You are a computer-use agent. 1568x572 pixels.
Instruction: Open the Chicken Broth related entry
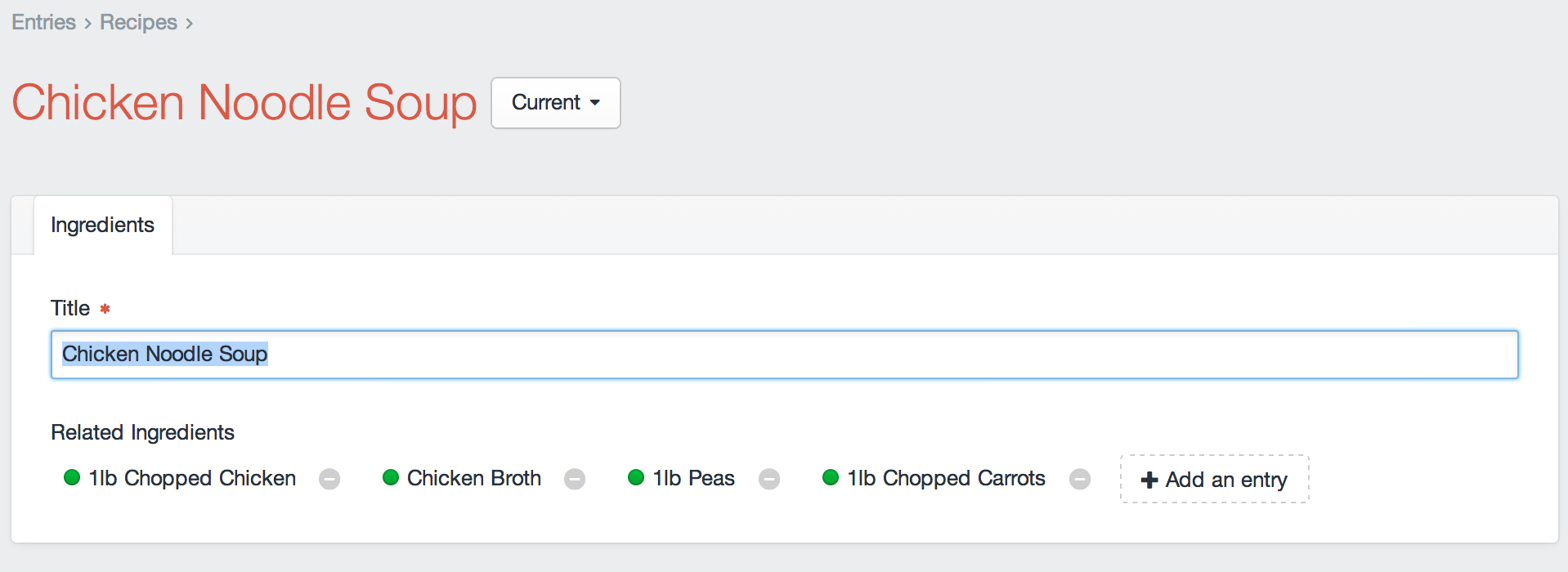point(474,478)
